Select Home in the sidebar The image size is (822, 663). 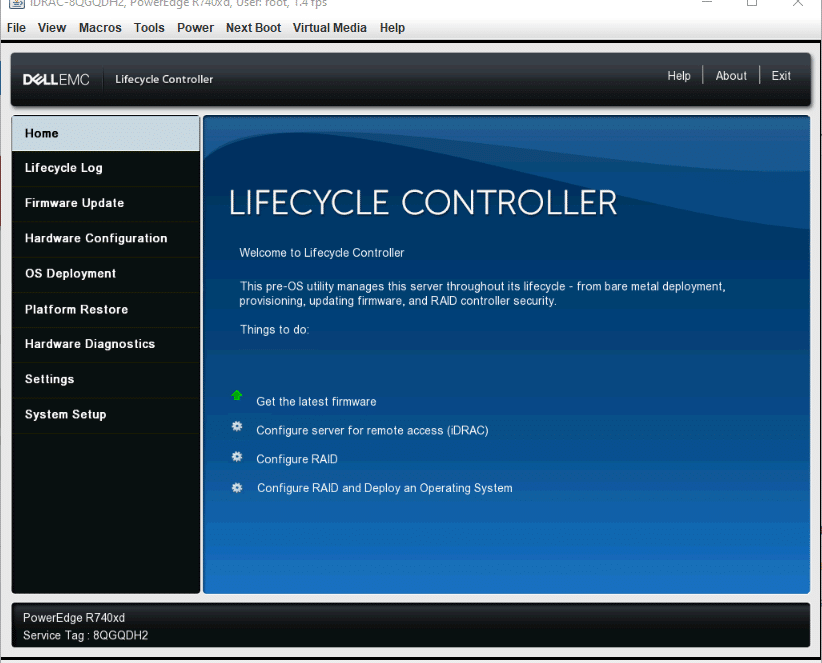point(105,133)
